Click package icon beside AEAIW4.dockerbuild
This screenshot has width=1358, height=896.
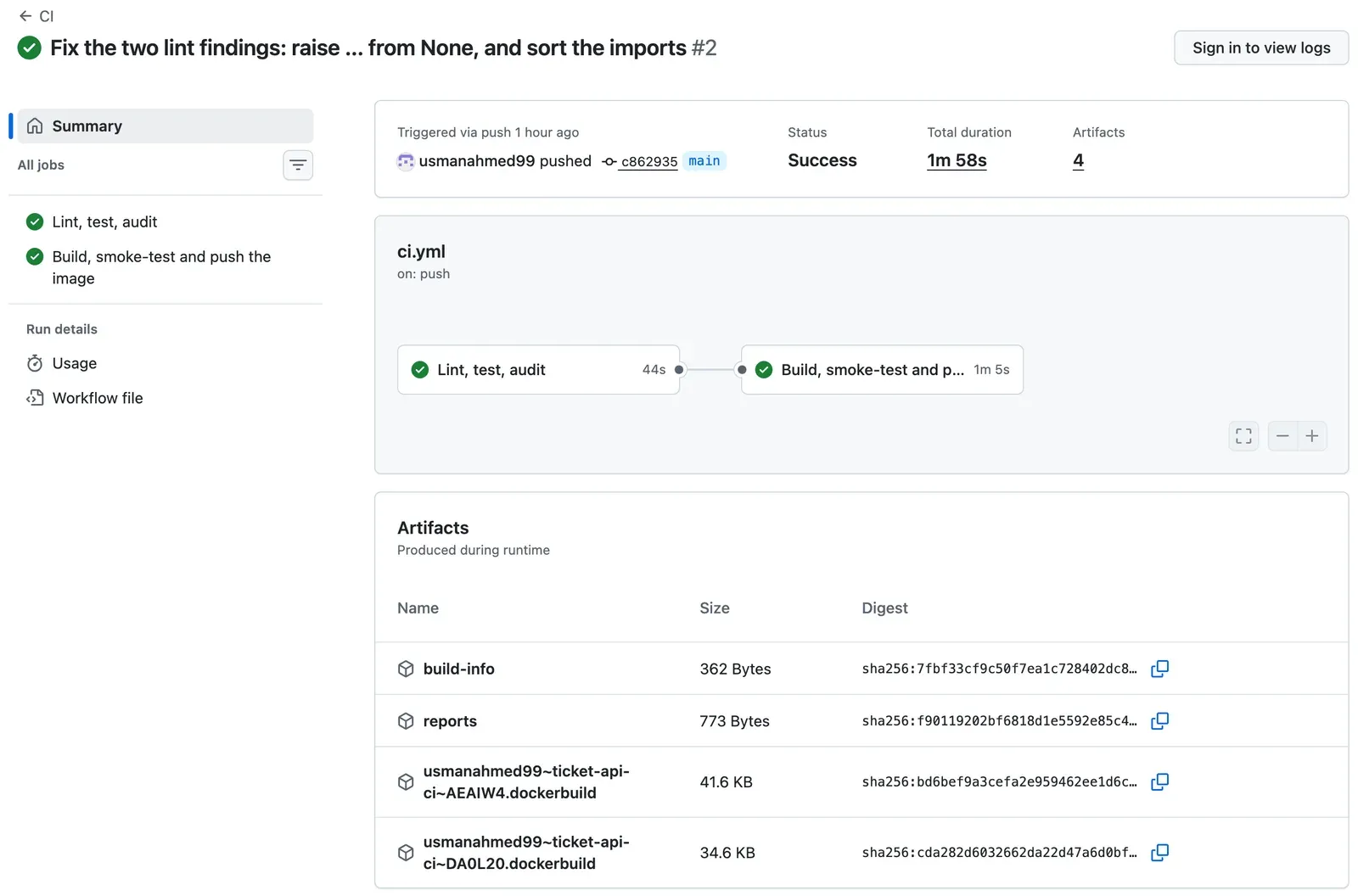pos(406,782)
